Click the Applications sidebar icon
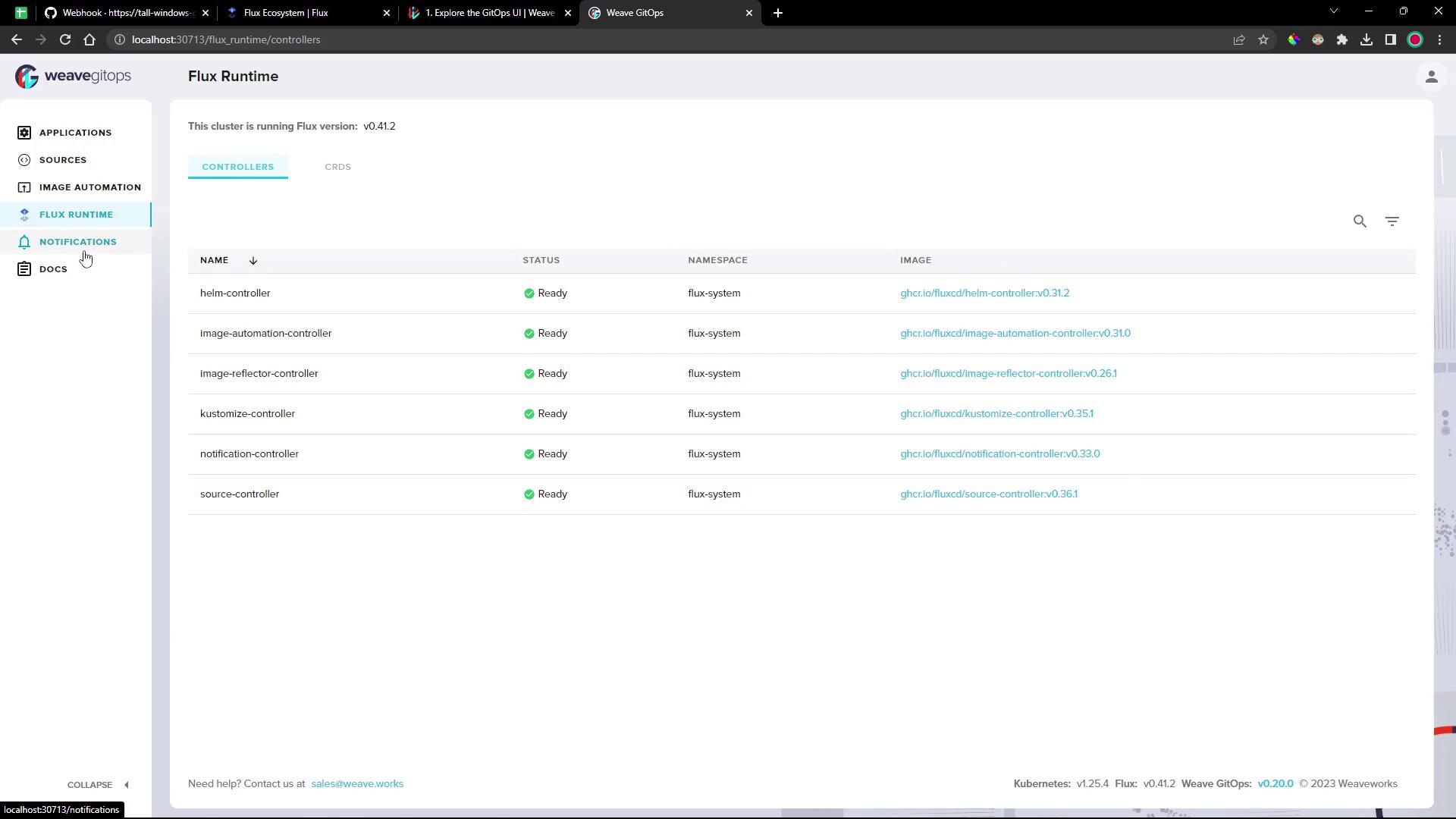Viewport: 1456px width, 819px height. pos(24,133)
